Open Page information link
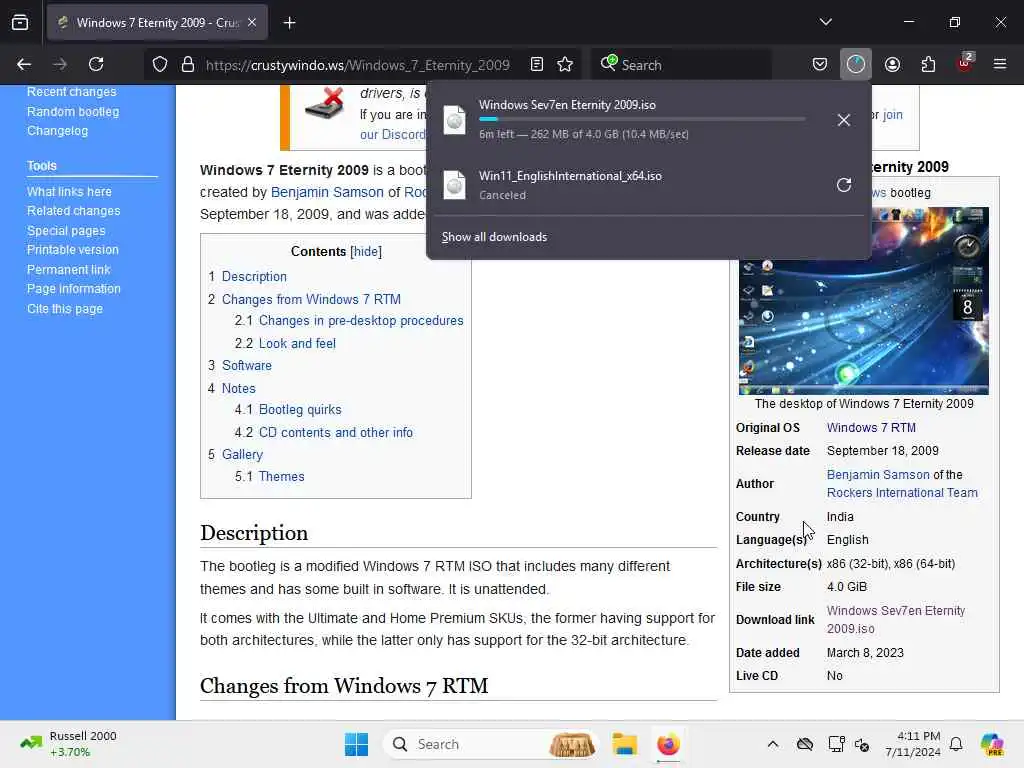 pyautogui.click(x=74, y=289)
